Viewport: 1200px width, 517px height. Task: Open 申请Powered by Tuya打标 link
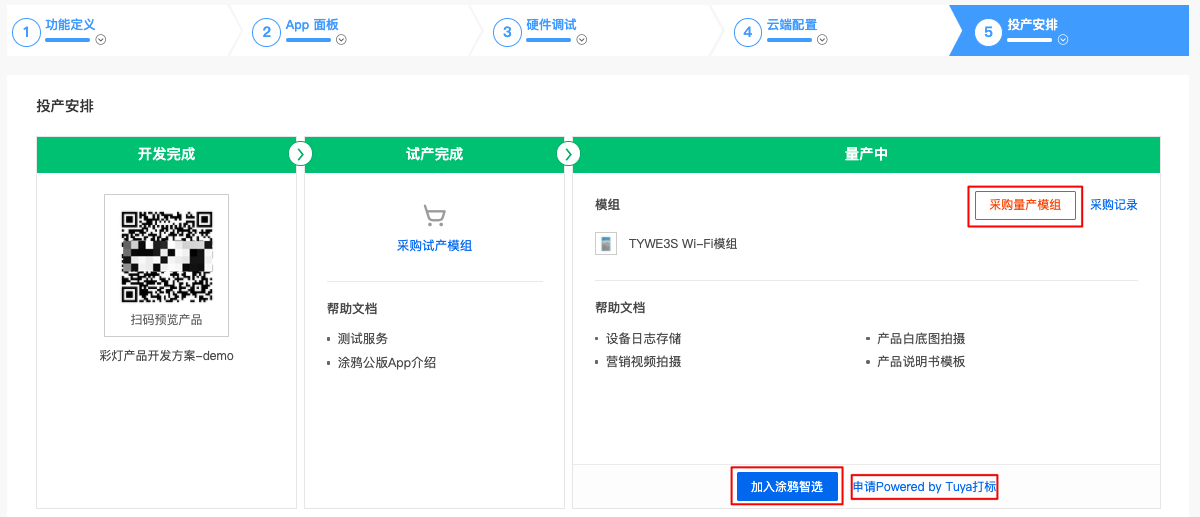click(925, 487)
